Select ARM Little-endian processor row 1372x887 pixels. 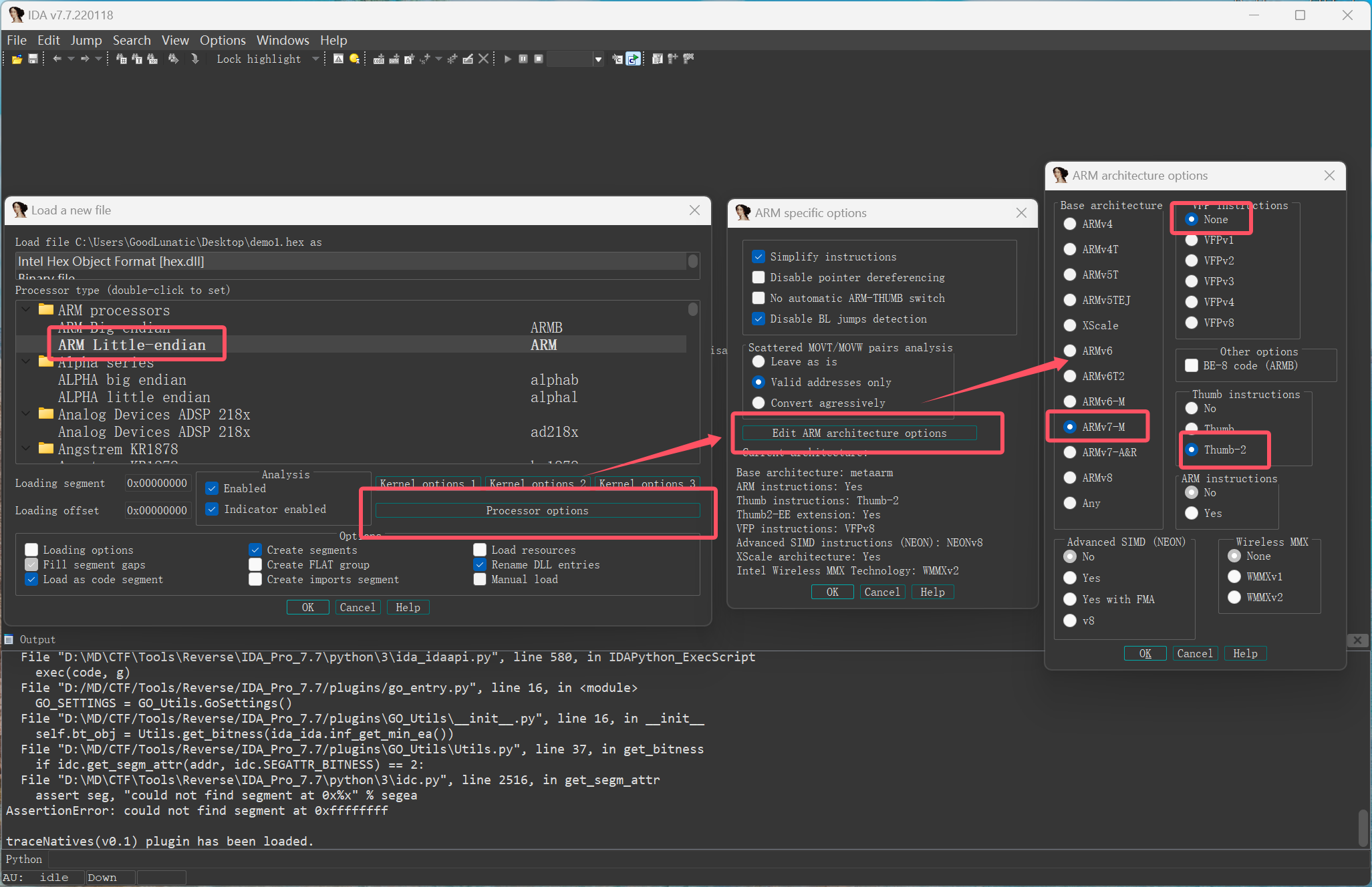pos(351,345)
